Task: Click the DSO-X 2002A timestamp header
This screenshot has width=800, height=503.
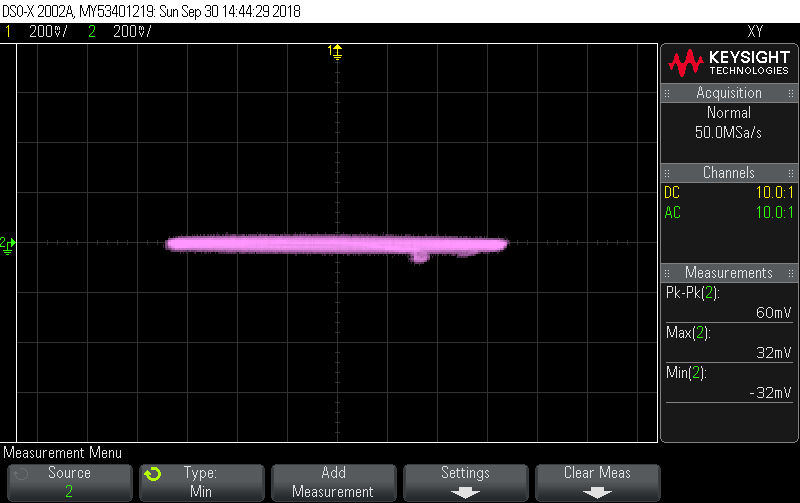Action: tap(151, 11)
